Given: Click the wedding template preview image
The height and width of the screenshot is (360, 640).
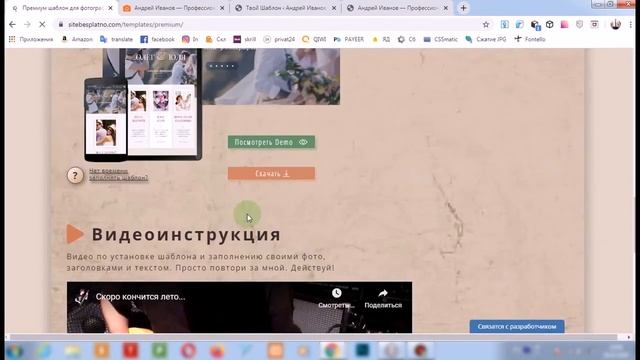Looking at the screenshot, I should tap(271, 76).
